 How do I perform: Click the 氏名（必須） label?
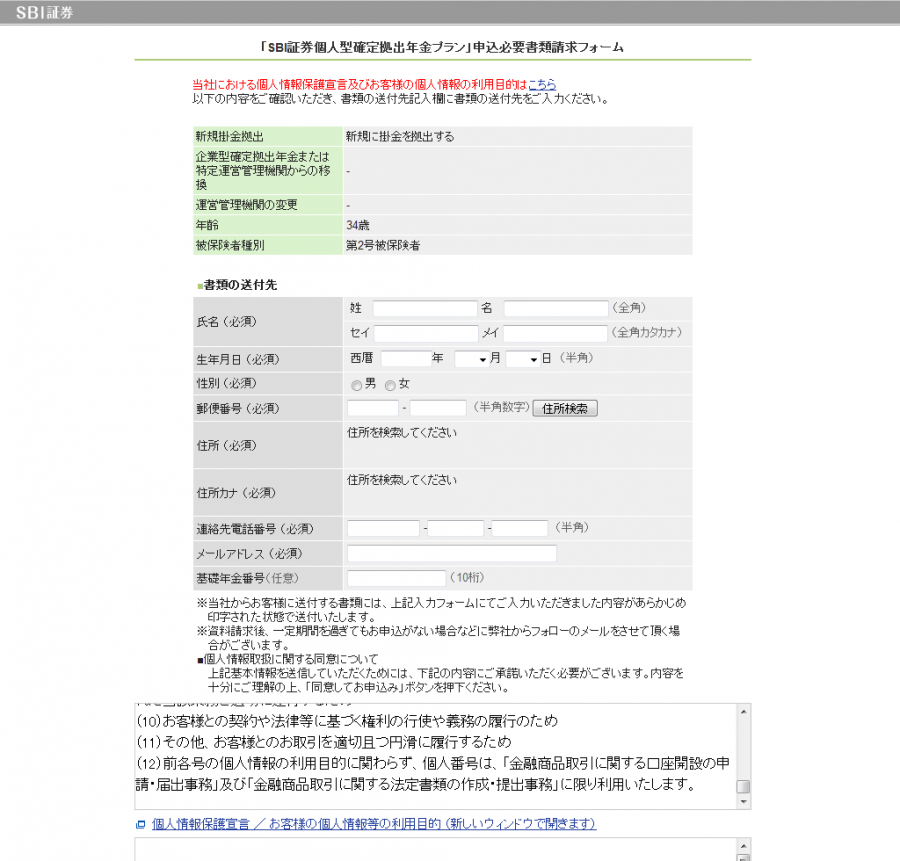point(226,321)
